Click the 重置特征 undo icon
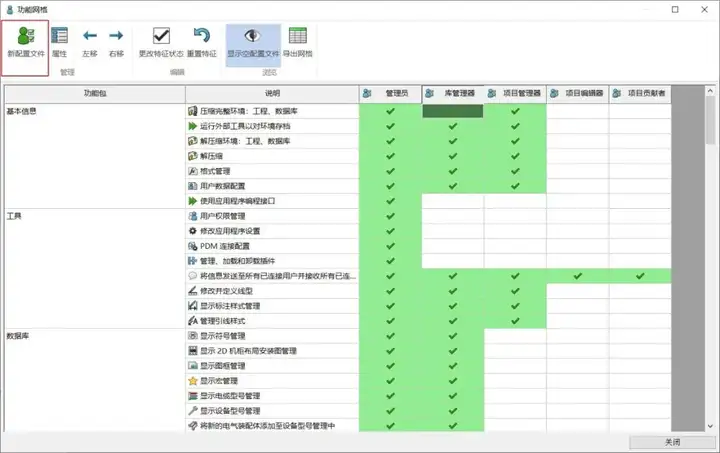Screen dimensions: 720x453 pyautogui.click(x=202, y=35)
